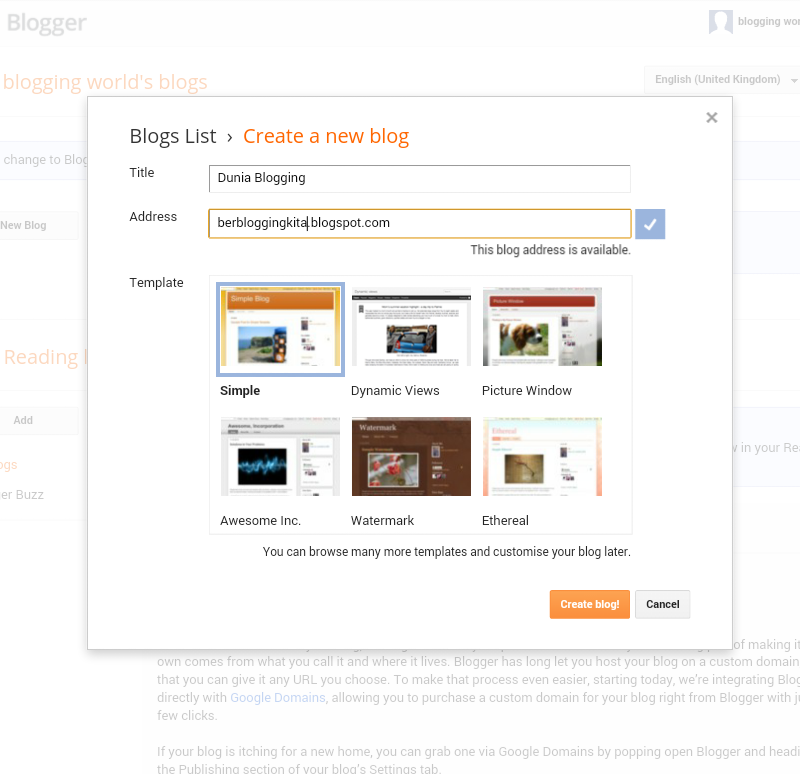Click the Create blog! button
The width and height of the screenshot is (800, 774).
[589, 604]
